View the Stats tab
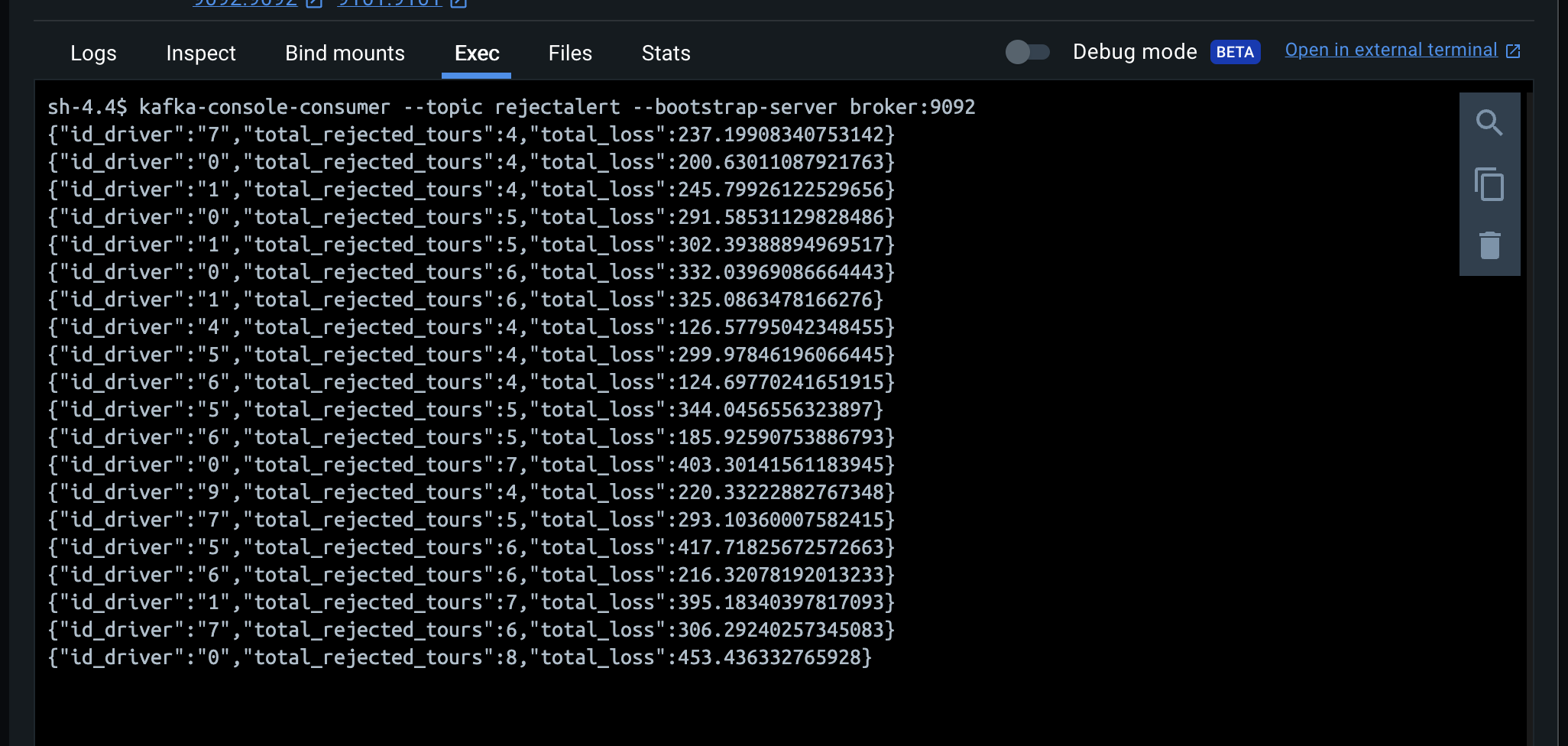1568x746 pixels. 666,53
